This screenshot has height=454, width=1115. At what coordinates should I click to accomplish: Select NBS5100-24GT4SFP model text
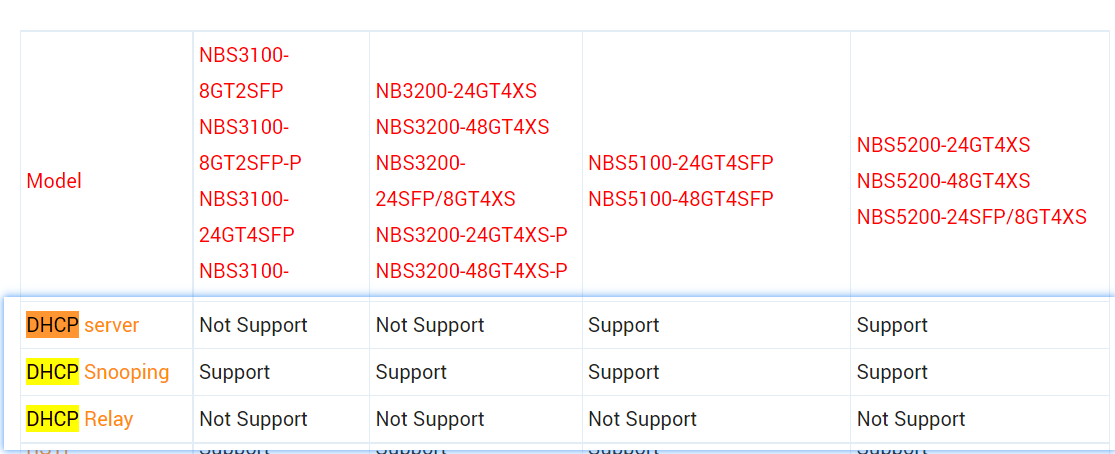click(681, 163)
